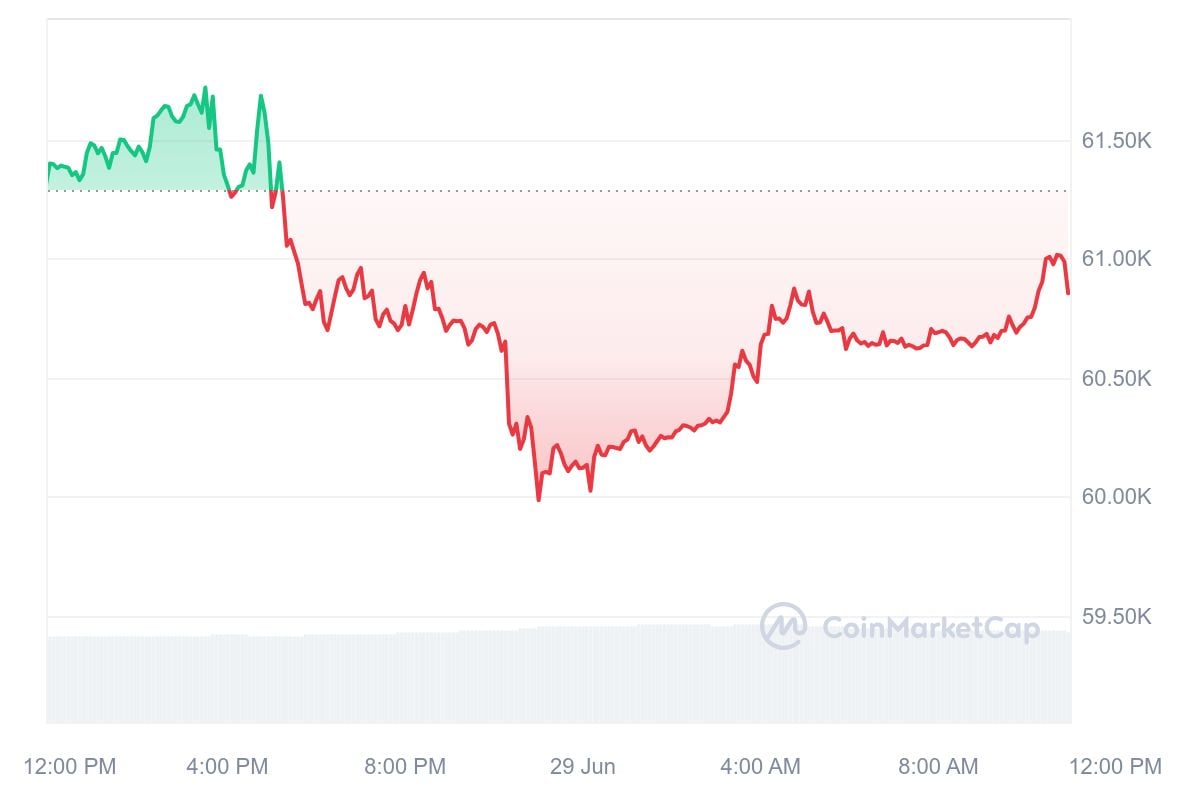Click the 59.50K price axis label
1200x800 pixels.
pyautogui.click(x=1116, y=616)
